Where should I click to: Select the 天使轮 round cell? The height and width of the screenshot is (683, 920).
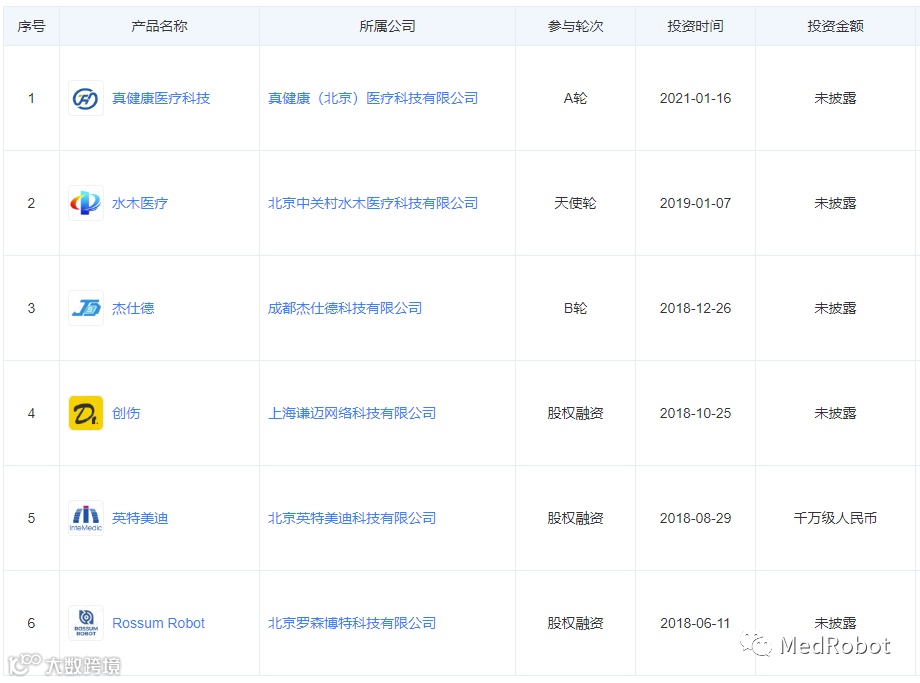tap(575, 203)
